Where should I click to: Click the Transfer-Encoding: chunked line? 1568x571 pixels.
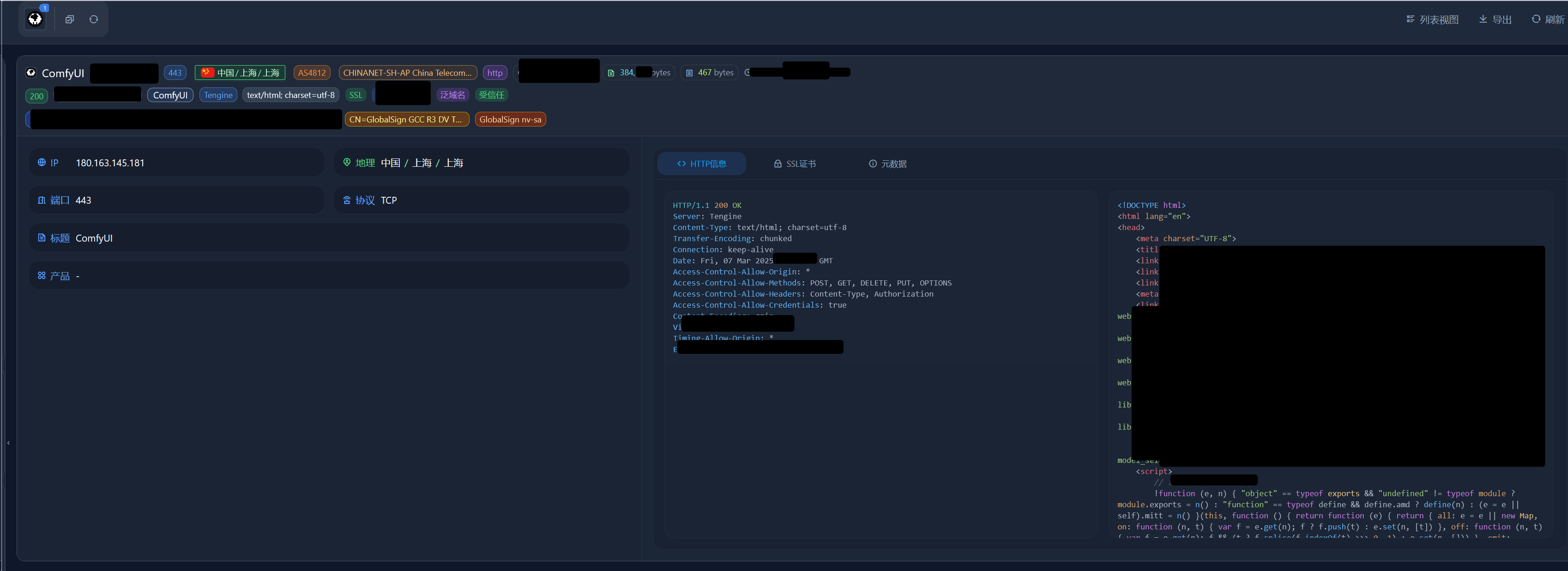click(732, 239)
